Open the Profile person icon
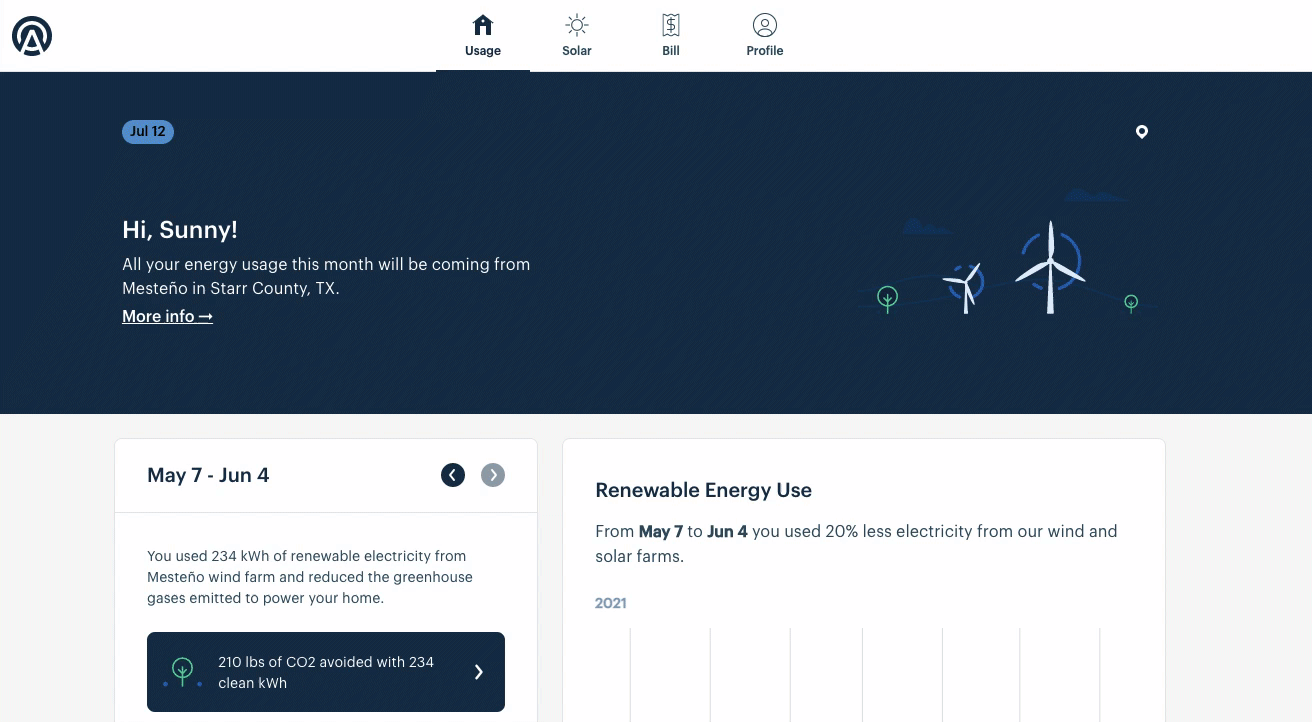The image size is (1312, 722). [x=765, y=25]
